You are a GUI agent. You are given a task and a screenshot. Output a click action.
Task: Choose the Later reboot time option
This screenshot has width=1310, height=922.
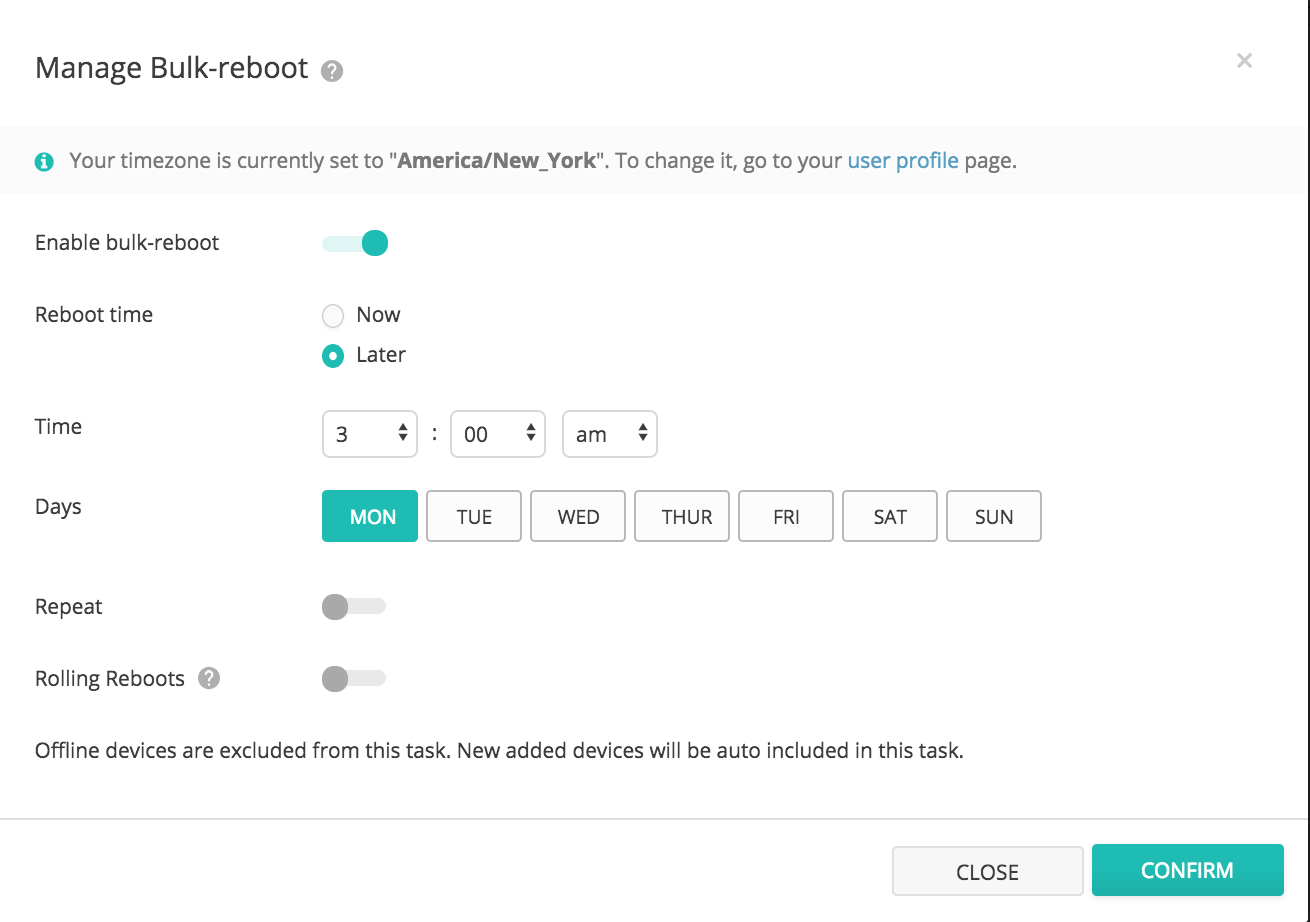pyautogui.click(x=333, y=356)
